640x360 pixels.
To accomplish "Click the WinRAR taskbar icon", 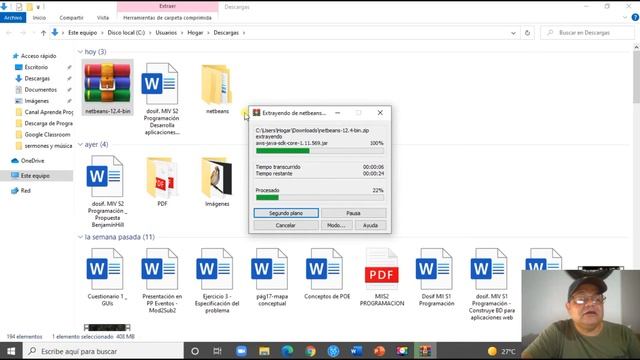I will pos(425,351).
